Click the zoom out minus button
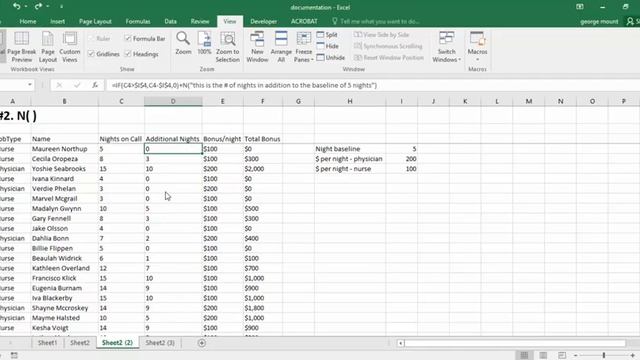 (x=576, y=355)
